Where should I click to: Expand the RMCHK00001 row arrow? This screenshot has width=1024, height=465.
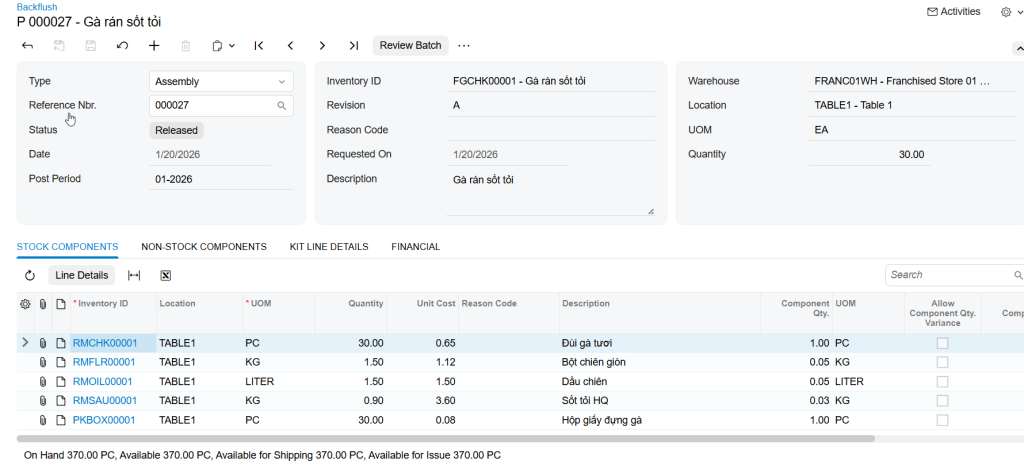coord(25,343)
